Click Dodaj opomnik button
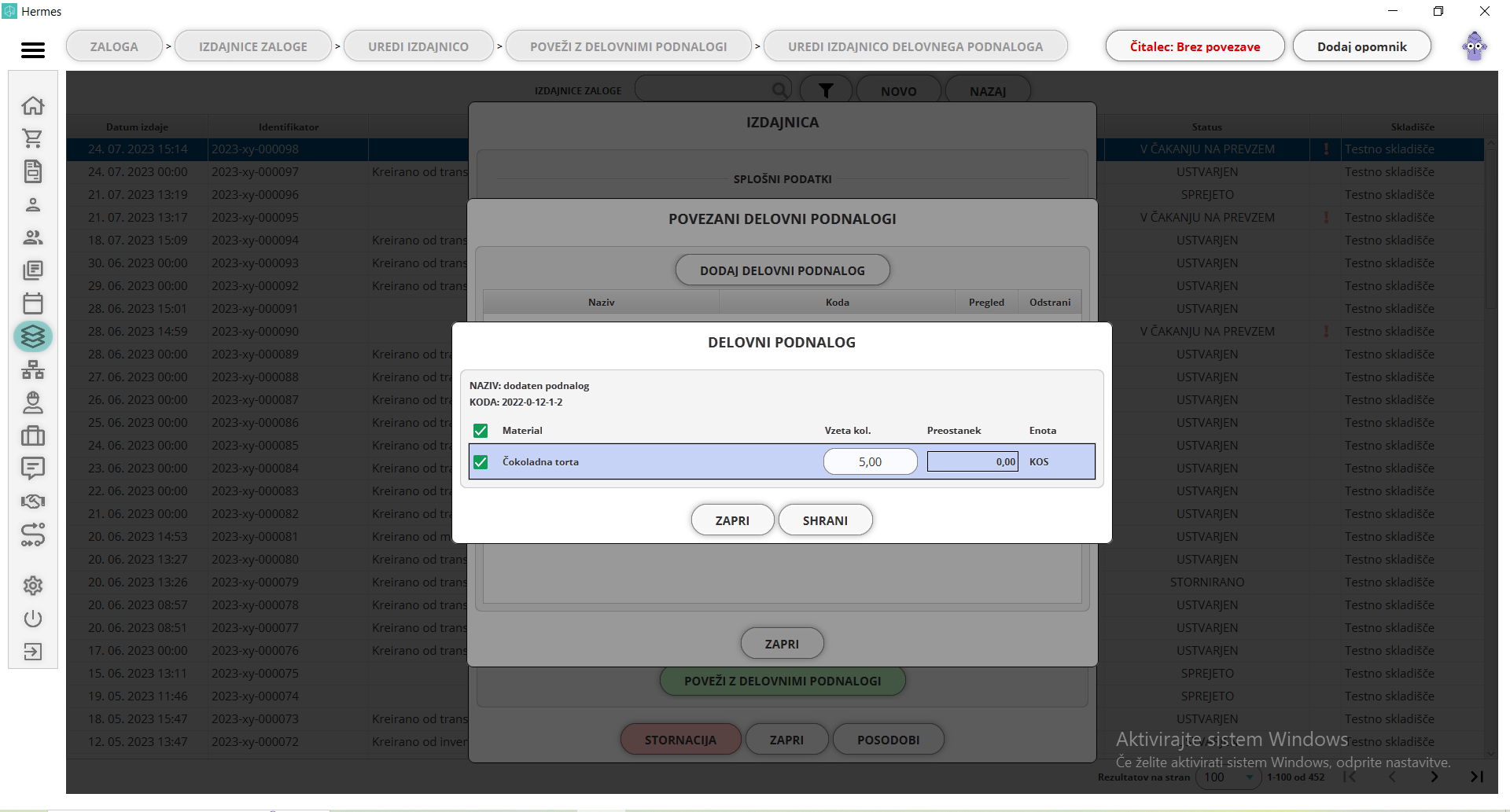This screenshot has width=1510, height=812. click(1361, 46)
